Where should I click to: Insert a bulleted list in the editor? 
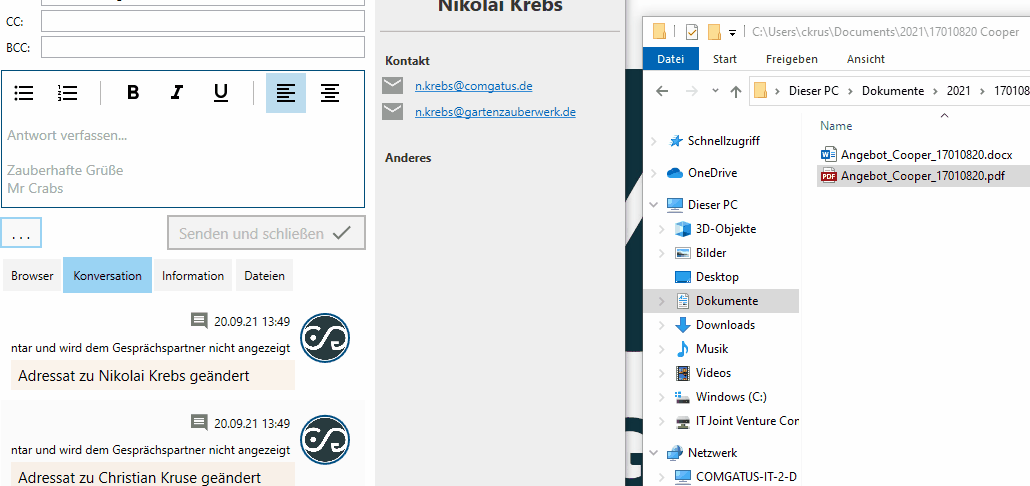pos(24,93)
